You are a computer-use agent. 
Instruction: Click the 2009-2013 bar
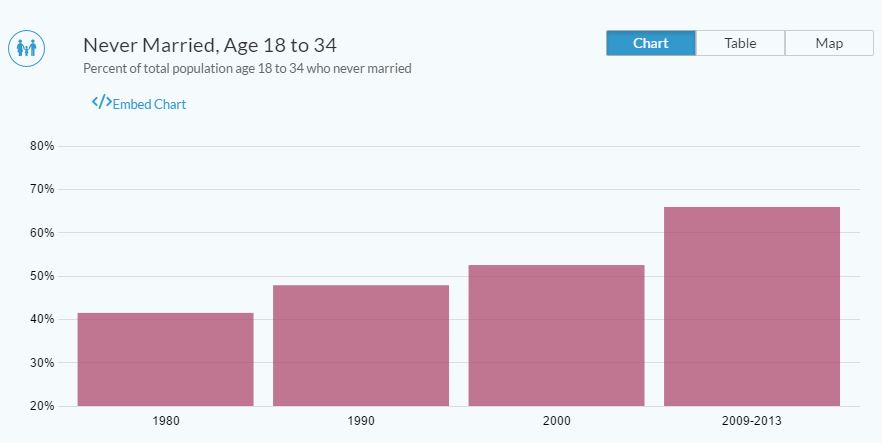pyautogui.click(x=752, y=306)
